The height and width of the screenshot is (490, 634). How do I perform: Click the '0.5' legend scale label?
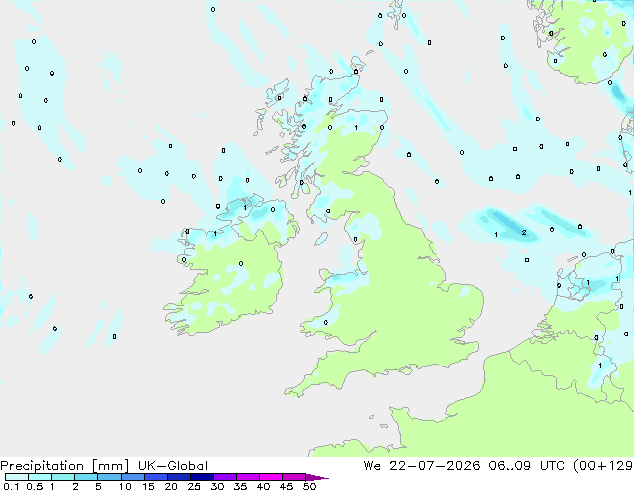pyautogui.click(x=34, y=486)
